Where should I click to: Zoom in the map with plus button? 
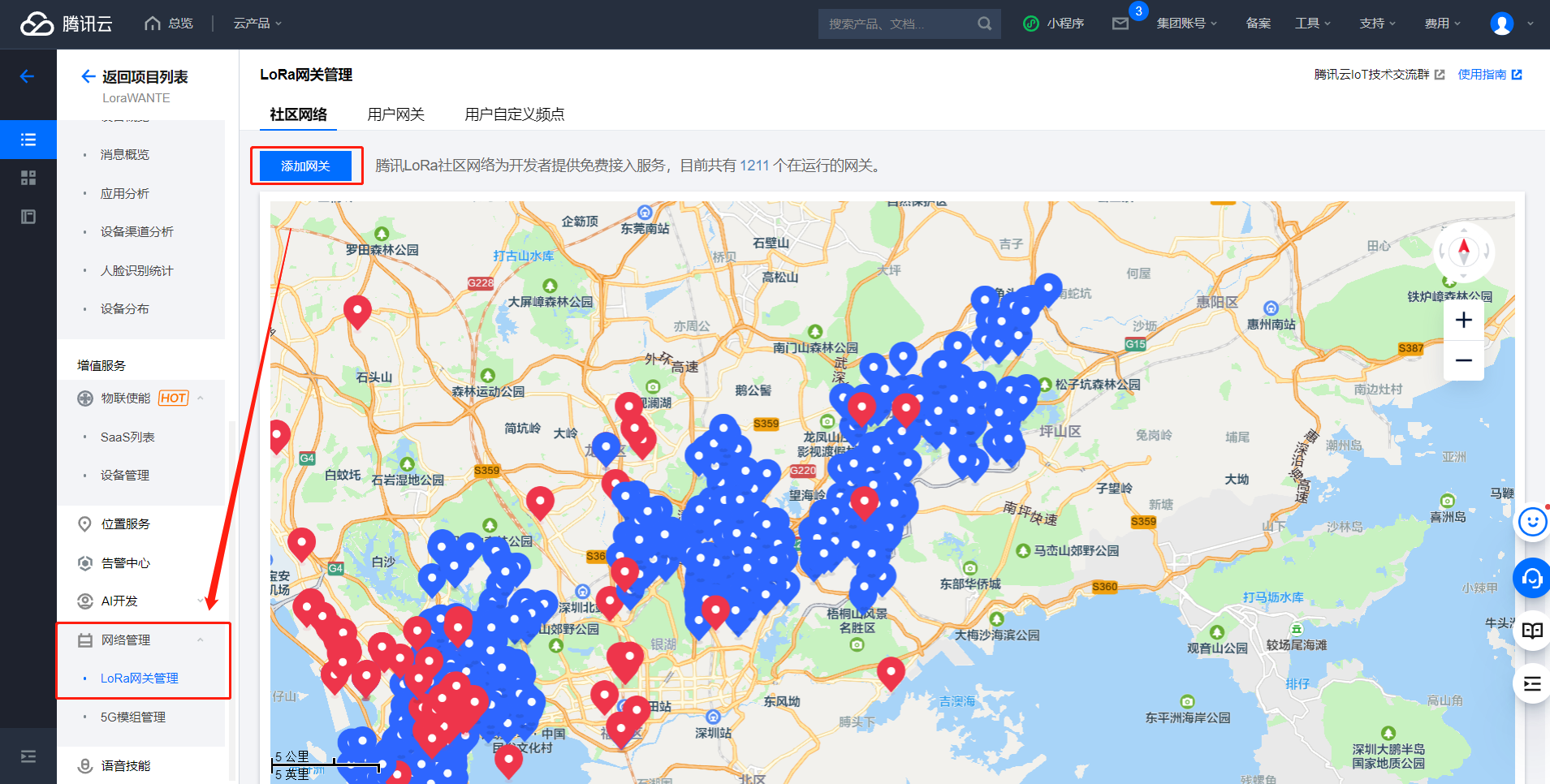point(1464,320)
